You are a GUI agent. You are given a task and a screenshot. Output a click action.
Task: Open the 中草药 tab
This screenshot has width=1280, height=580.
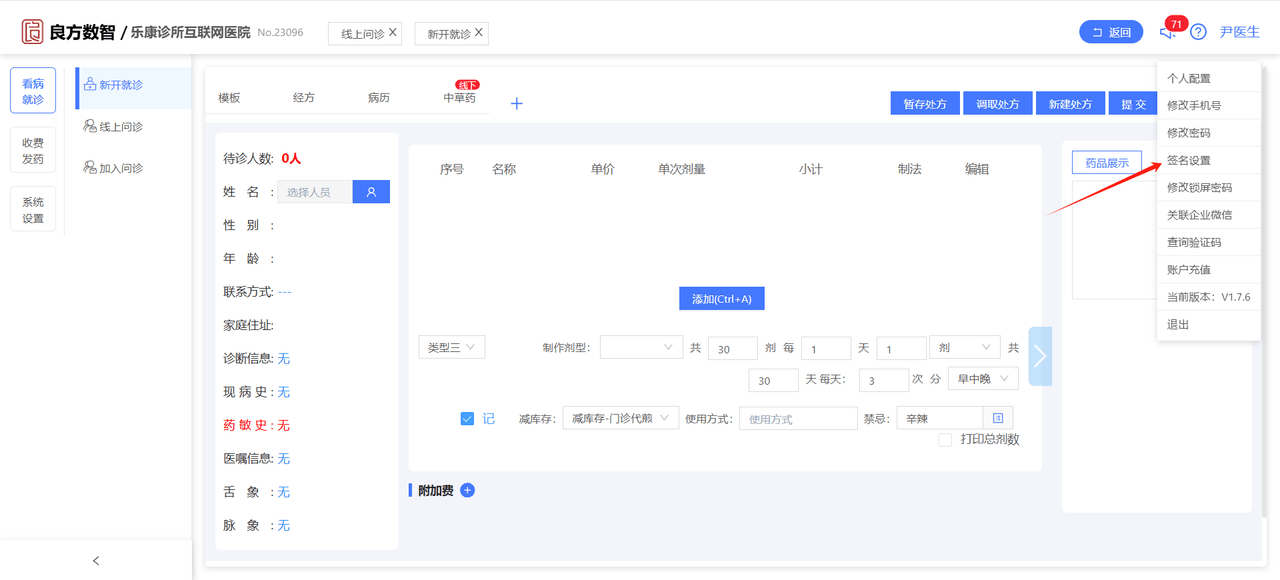coord(460,98)
